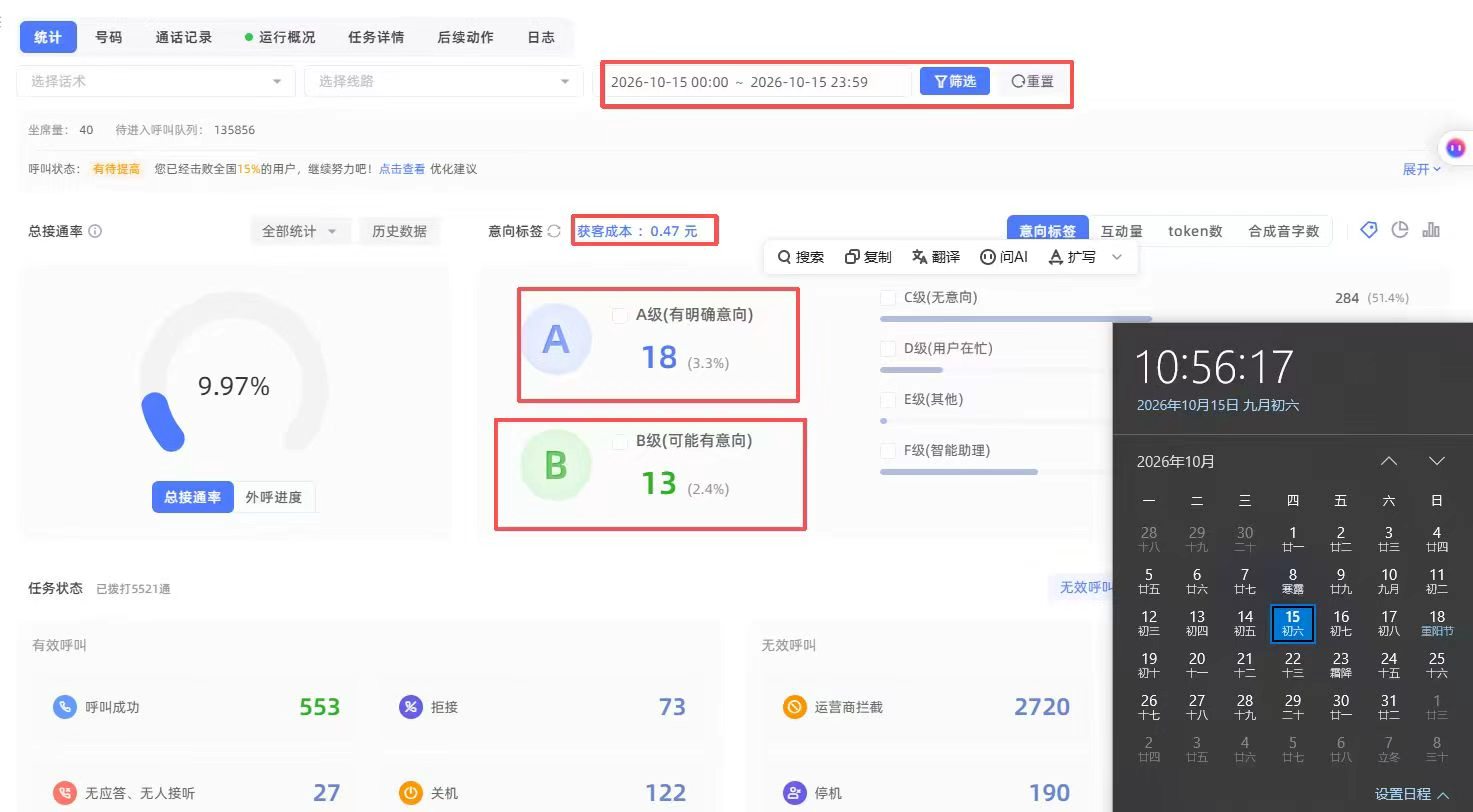Switch to bar chart view icon
Screen dimensions: 1473x812
point(1431,230)
